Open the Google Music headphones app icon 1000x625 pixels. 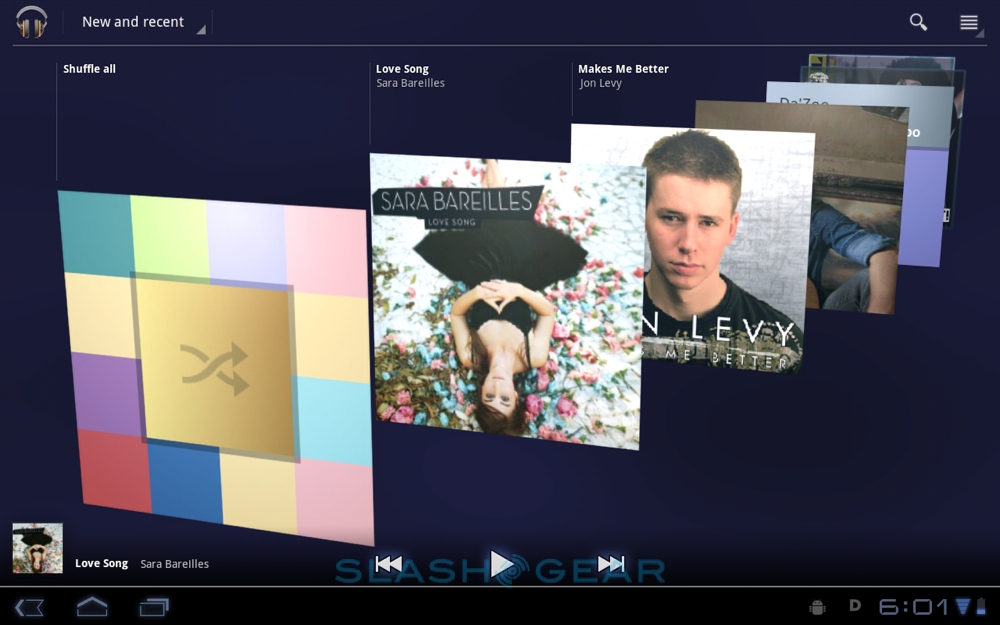tap(32, 22)
